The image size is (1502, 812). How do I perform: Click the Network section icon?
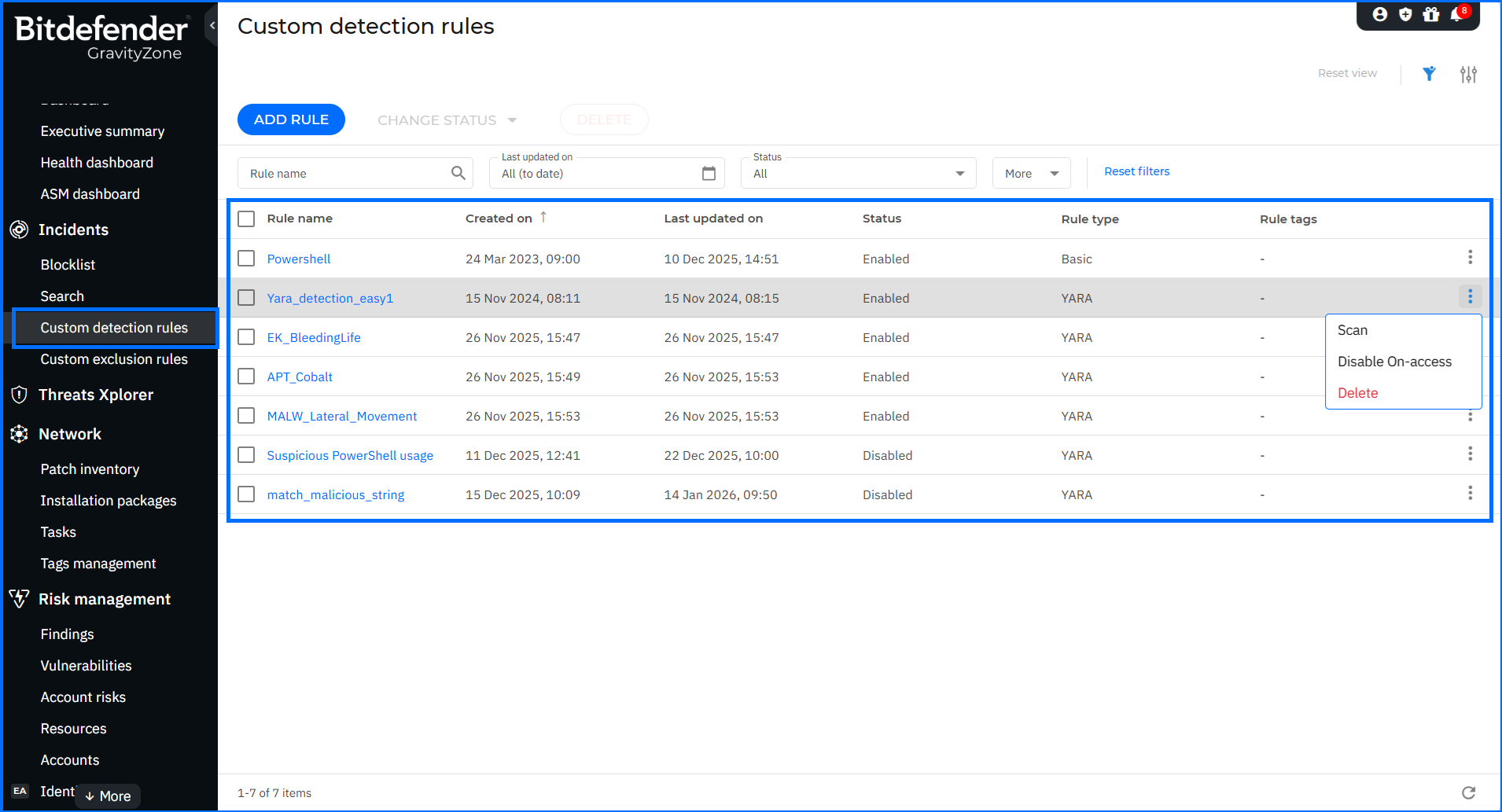click(x=19, y=434)
